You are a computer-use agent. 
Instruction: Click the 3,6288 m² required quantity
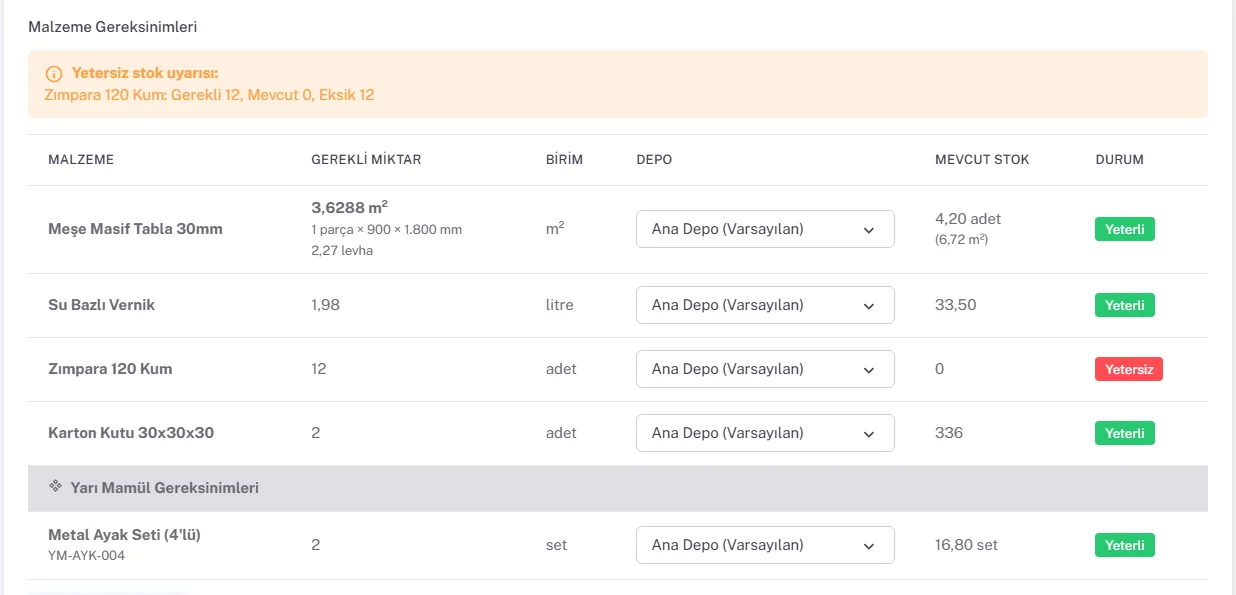(349, 208)
